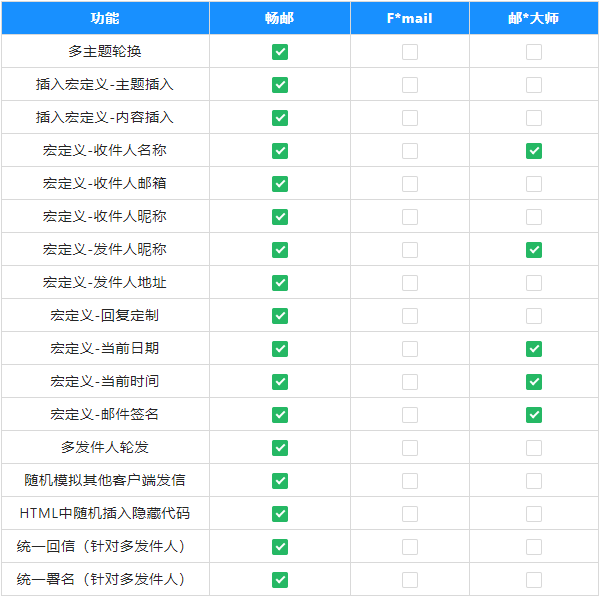Click the F*mail column header

pyautogui.click(x=410, y=18)
